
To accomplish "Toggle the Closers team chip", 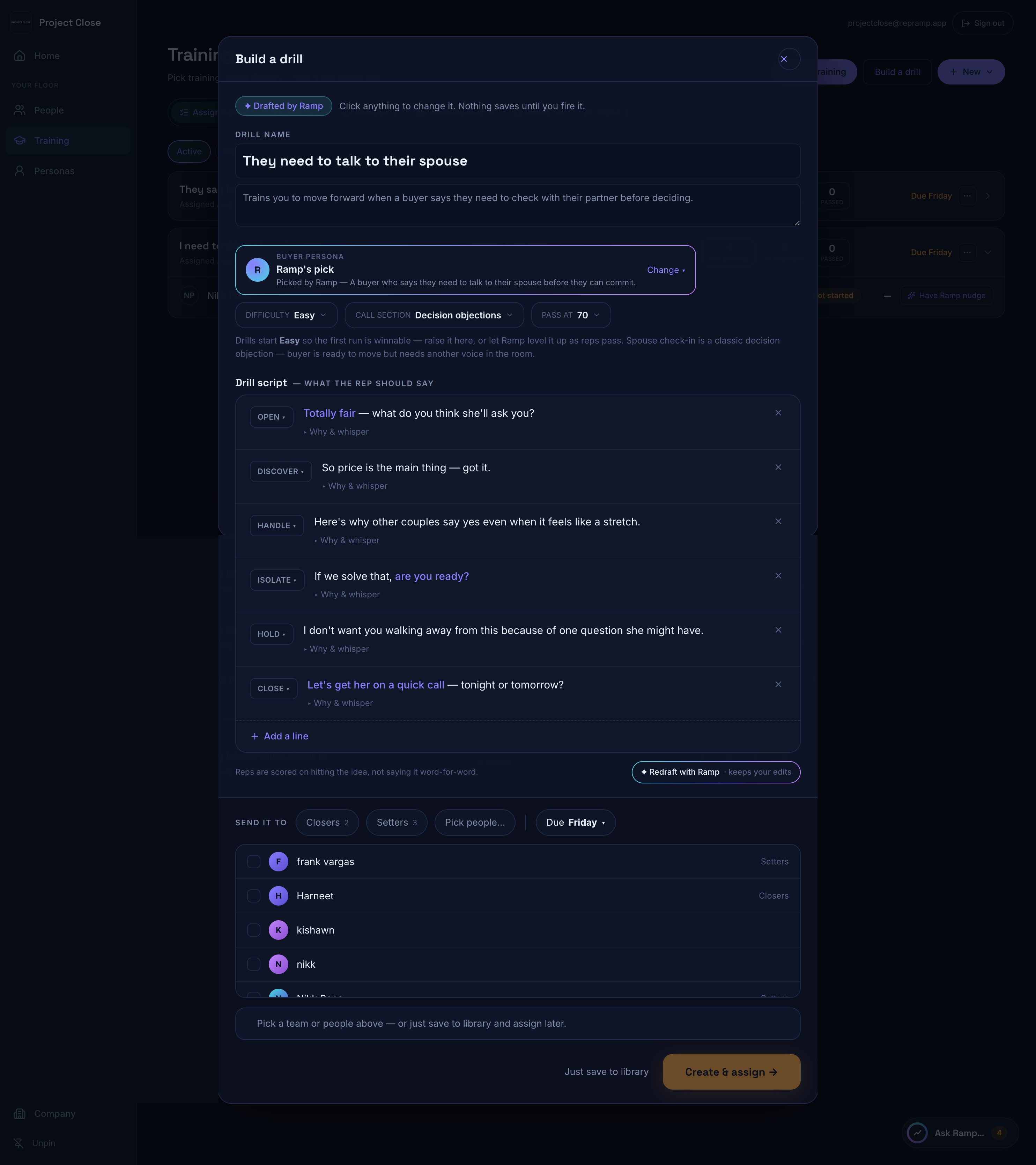I will coord(327,823).
